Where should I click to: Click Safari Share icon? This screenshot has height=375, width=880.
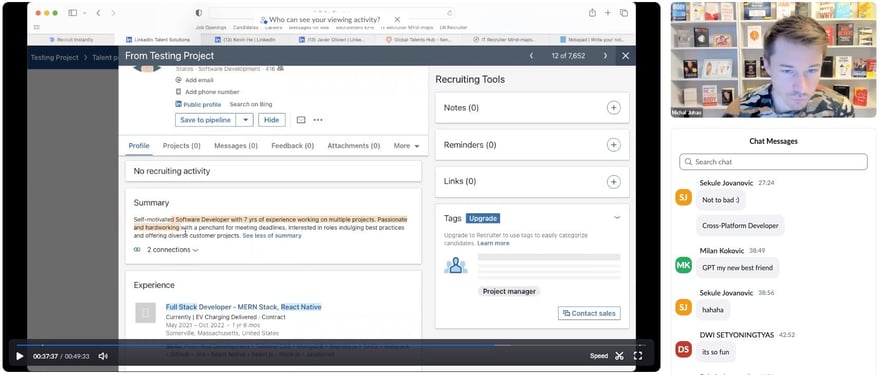point(592,13)
